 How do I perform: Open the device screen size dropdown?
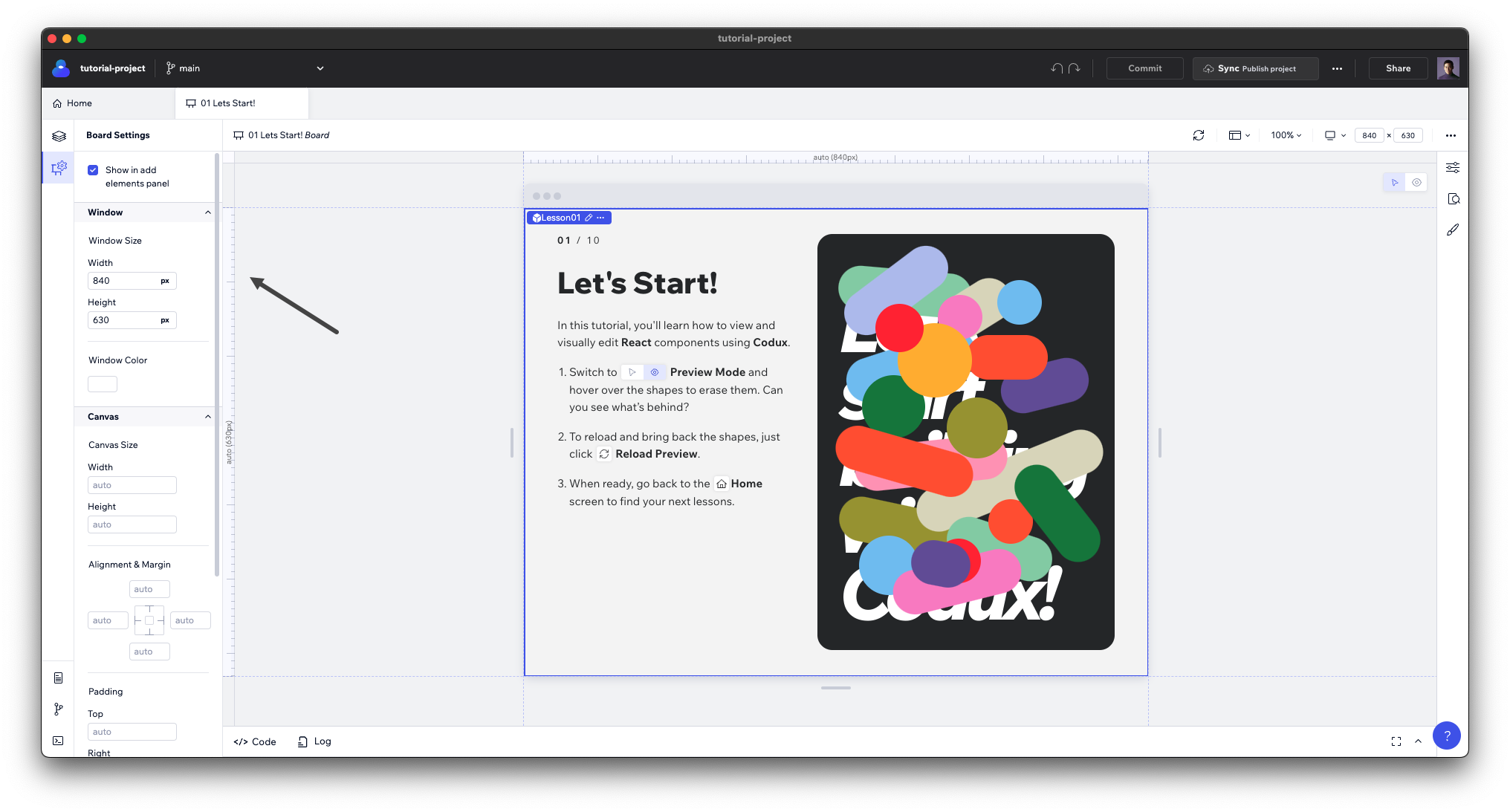pos(1335,135)
